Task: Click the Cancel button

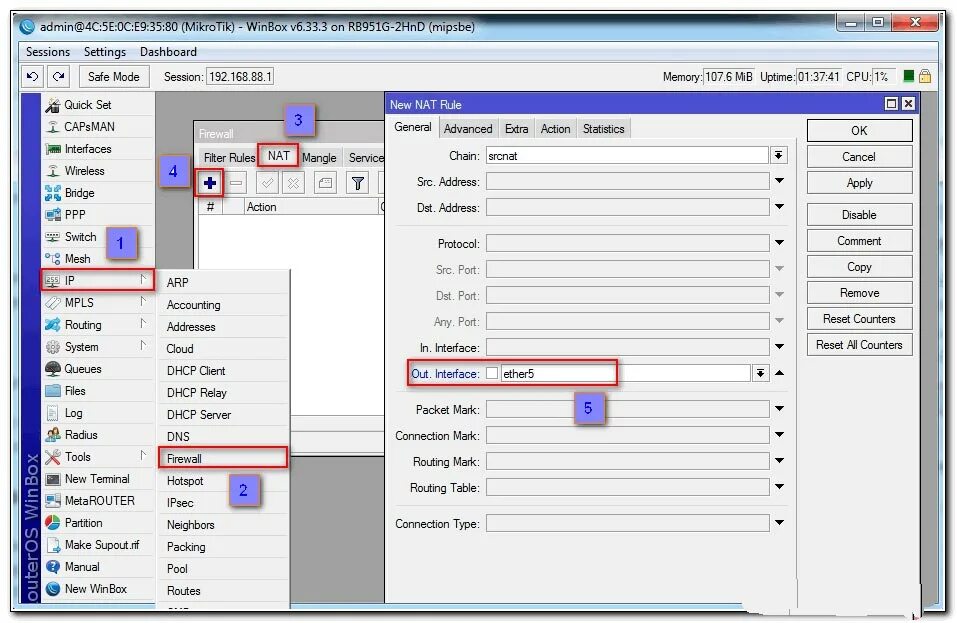Action: tap(859, 157)
